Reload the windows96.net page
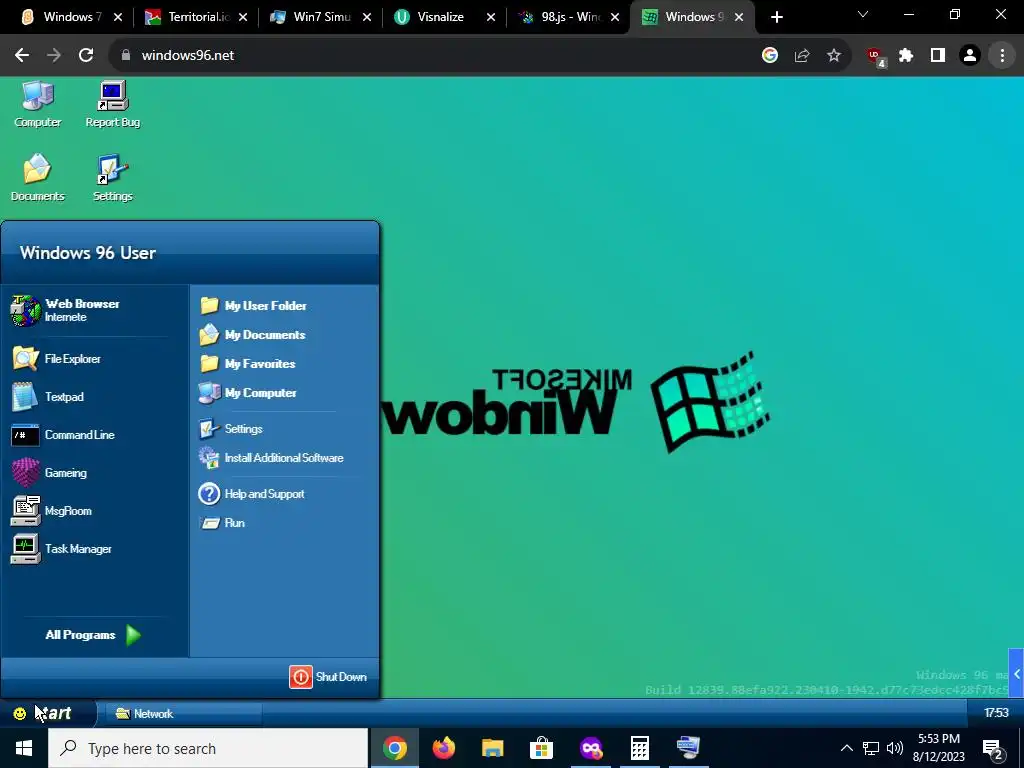 86,56
